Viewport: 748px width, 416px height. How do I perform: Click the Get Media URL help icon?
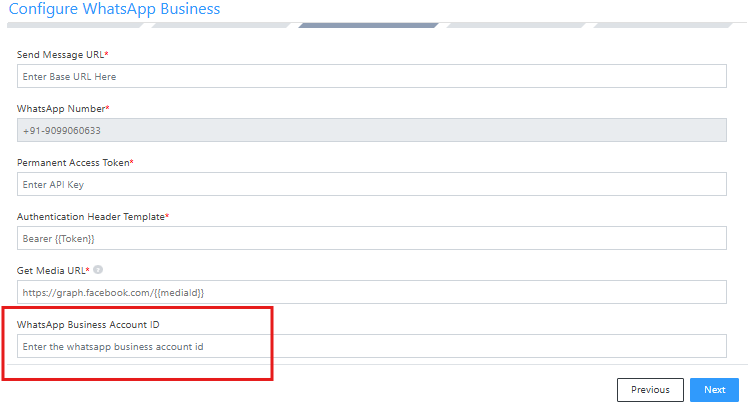pos(99,270)
